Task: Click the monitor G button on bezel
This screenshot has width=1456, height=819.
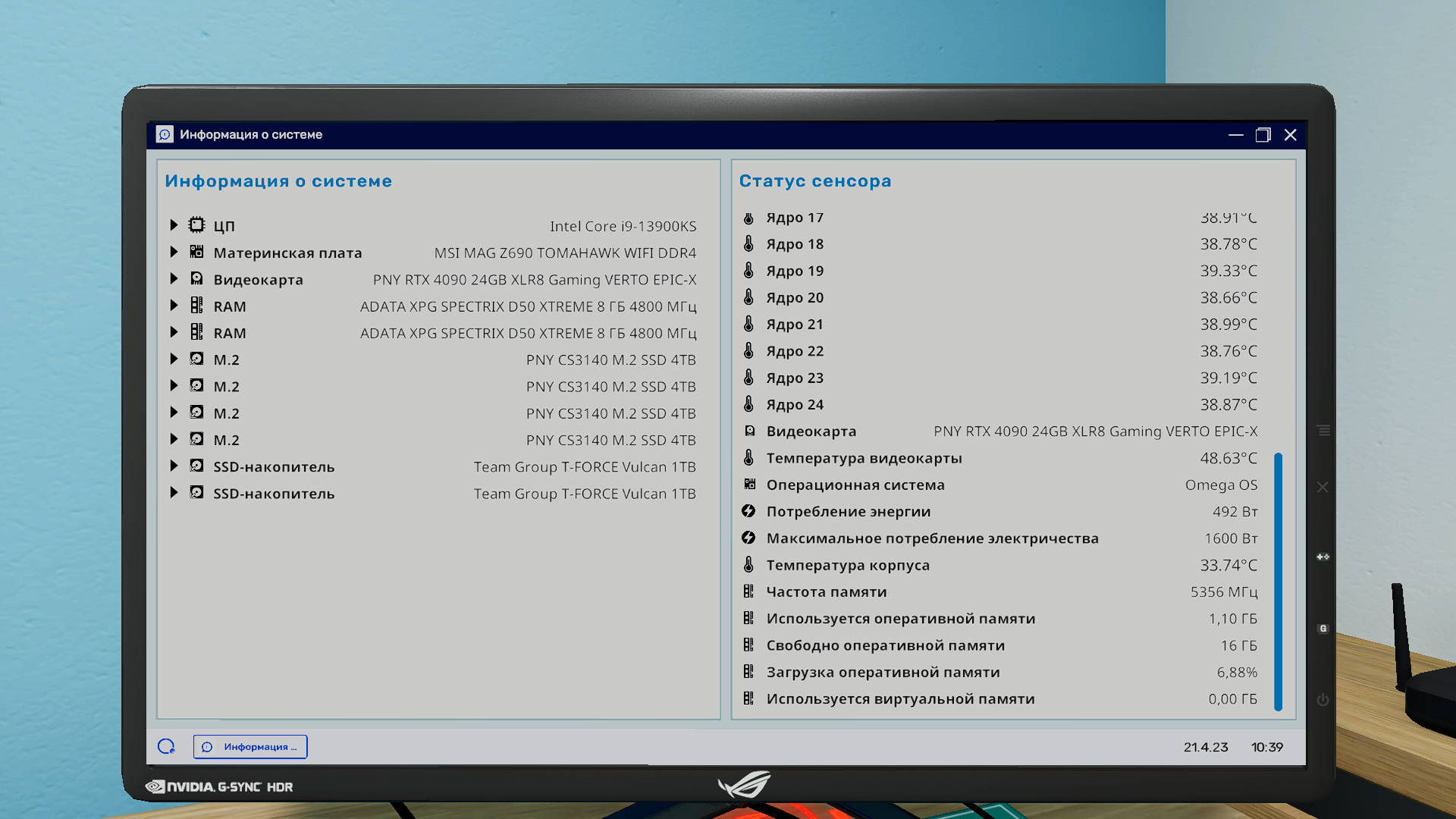Action: (x=1323, y=629)
